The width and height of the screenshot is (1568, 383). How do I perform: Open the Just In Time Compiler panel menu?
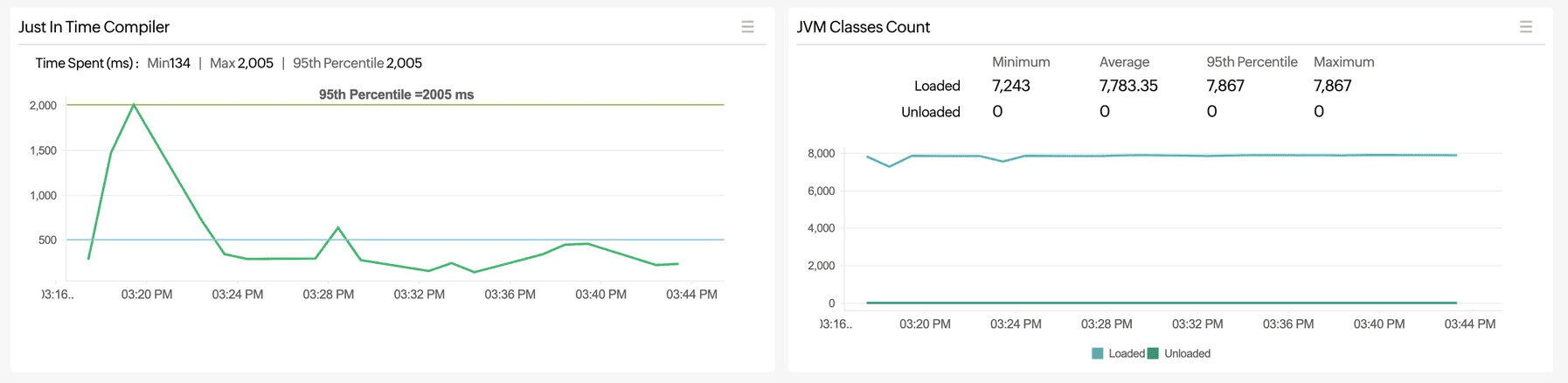click(747, 27)
